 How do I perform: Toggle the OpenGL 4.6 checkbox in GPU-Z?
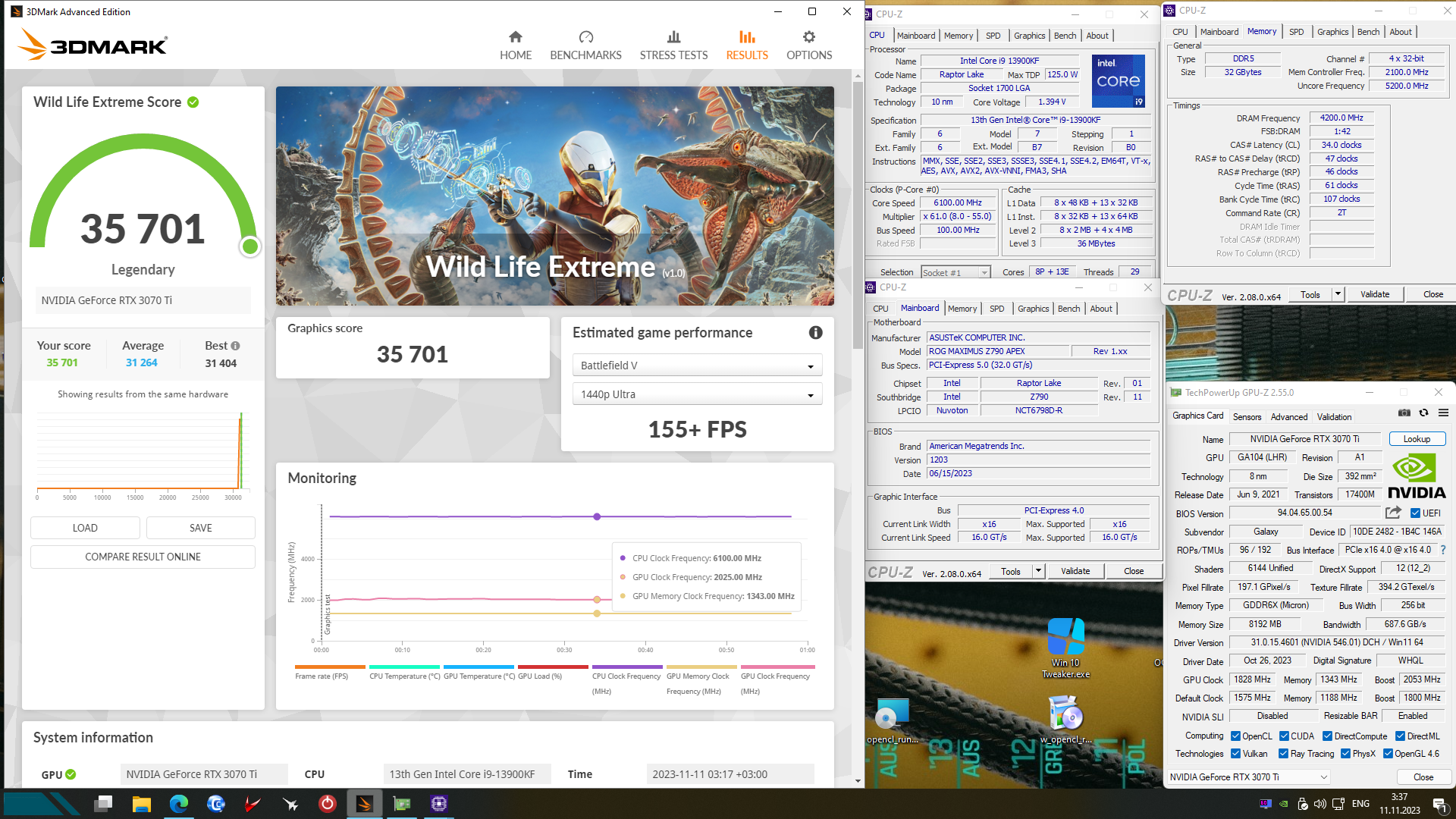click(1388, 754)
